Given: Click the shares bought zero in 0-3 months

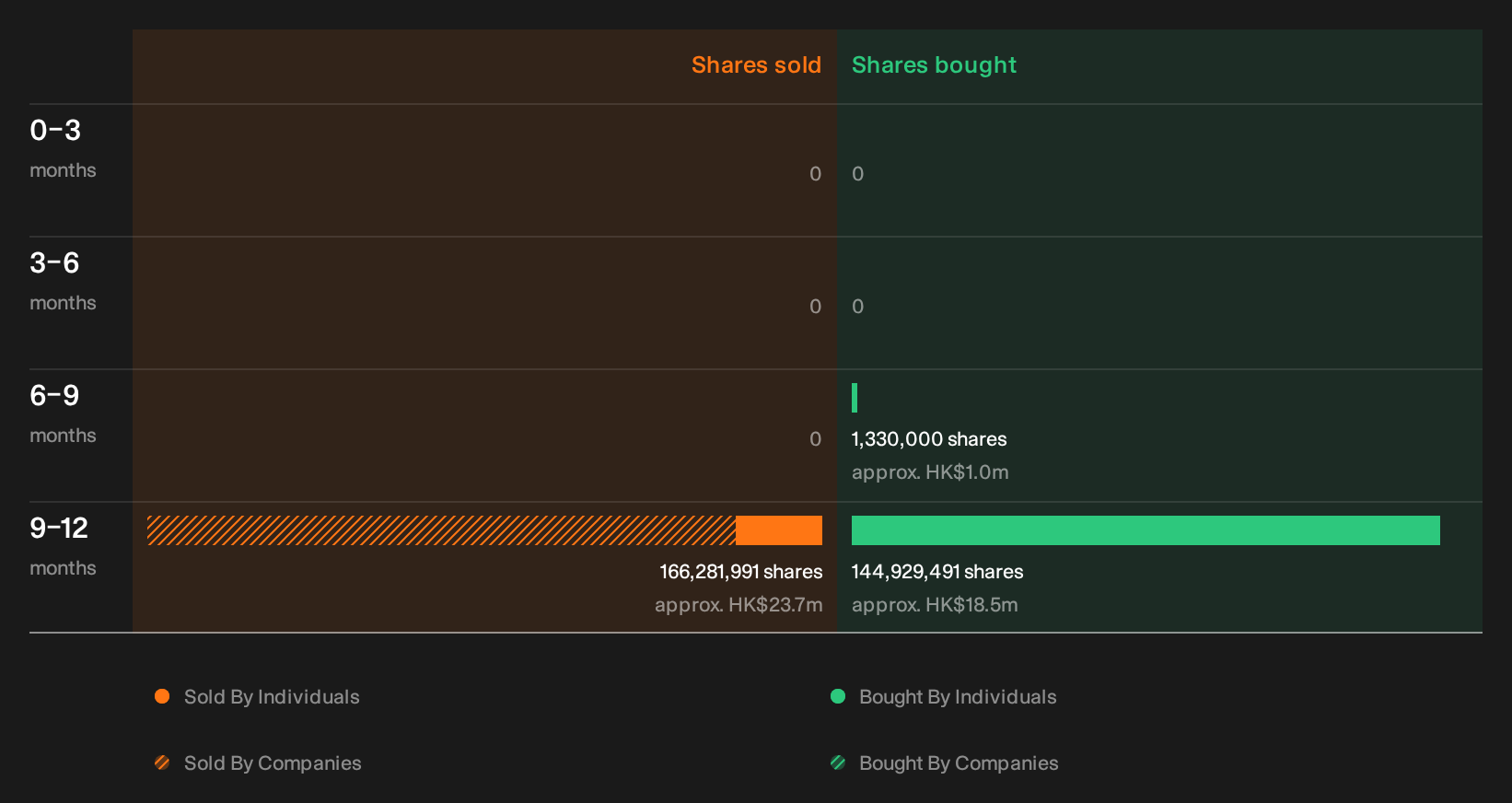Looking at the screenshot, I should coord(858,174).
